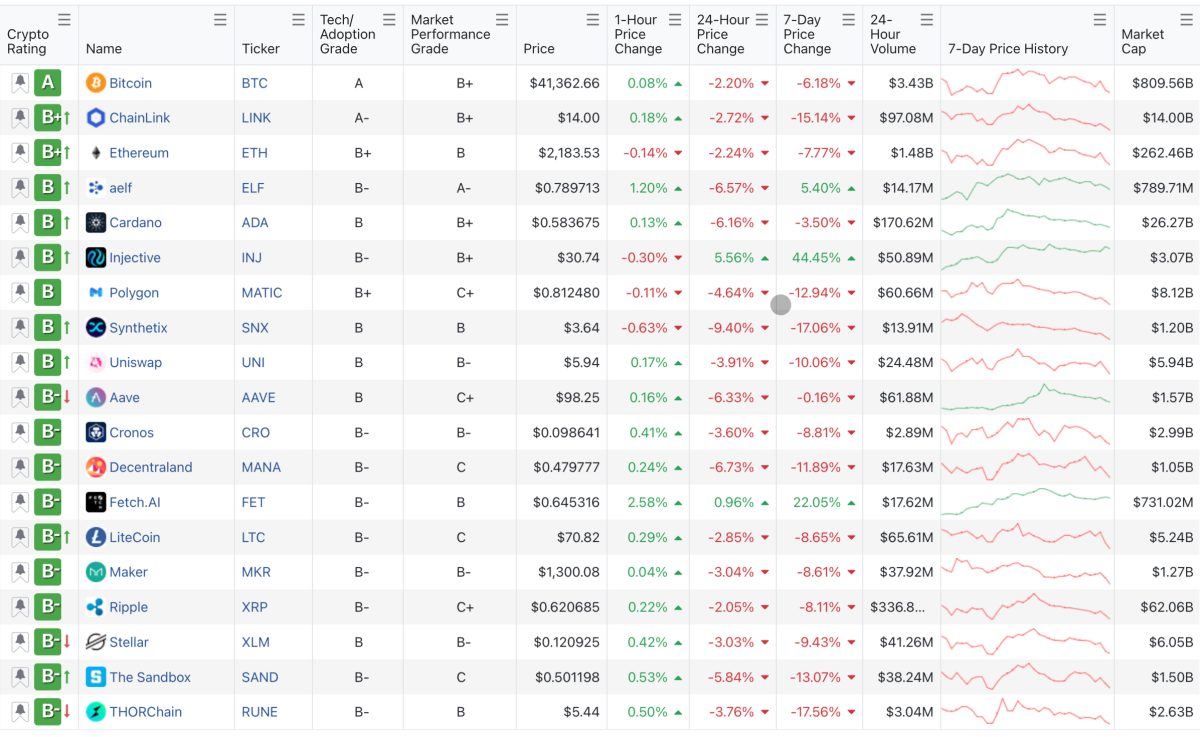
Task: Click the B rating badge in the Polygon row
Action: point(48,293)
